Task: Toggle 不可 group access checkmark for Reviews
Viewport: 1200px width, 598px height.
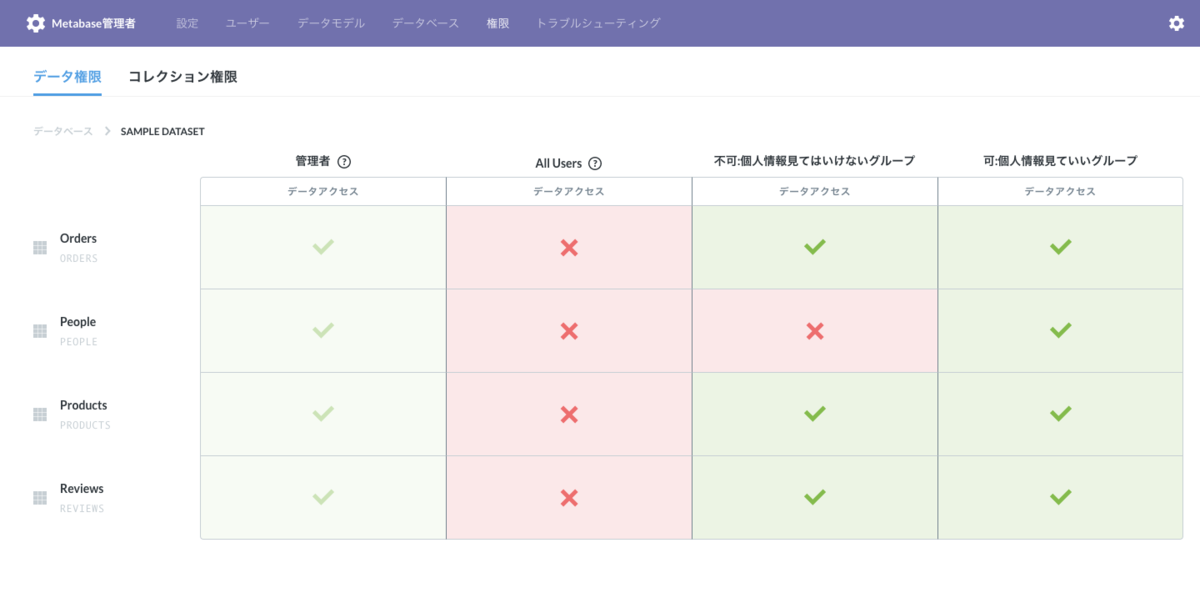Action: click(815, 497)
